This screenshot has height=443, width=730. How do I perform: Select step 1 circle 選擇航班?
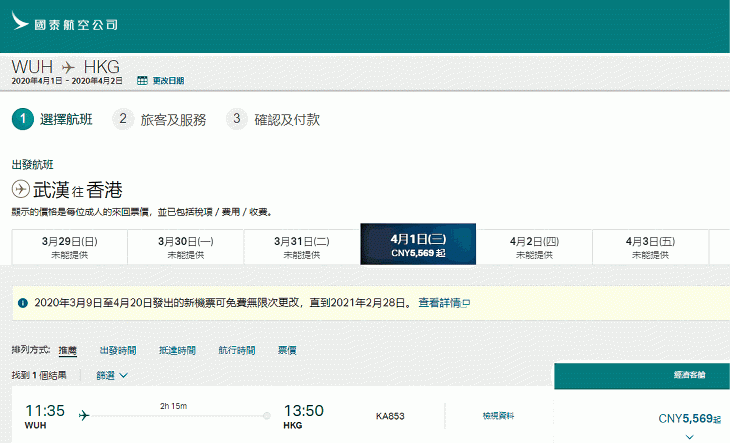[x=23, y=119]
